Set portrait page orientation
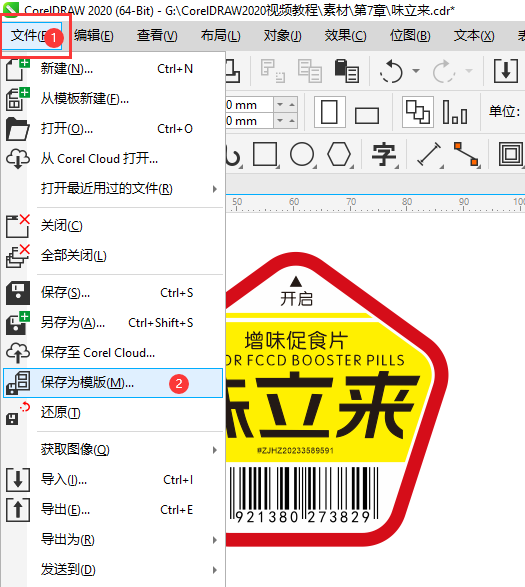Viewport: 525px width, 587px height. click(329, 112)
